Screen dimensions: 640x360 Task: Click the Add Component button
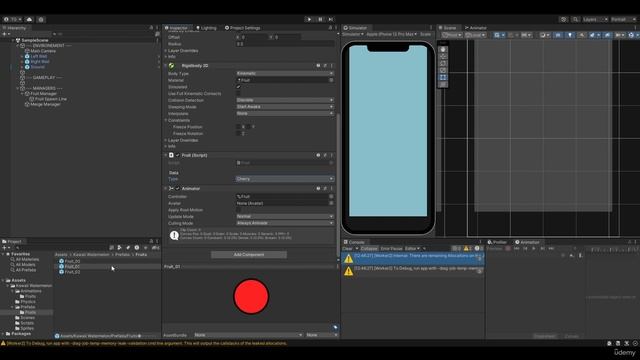click(x=249, y=254)
